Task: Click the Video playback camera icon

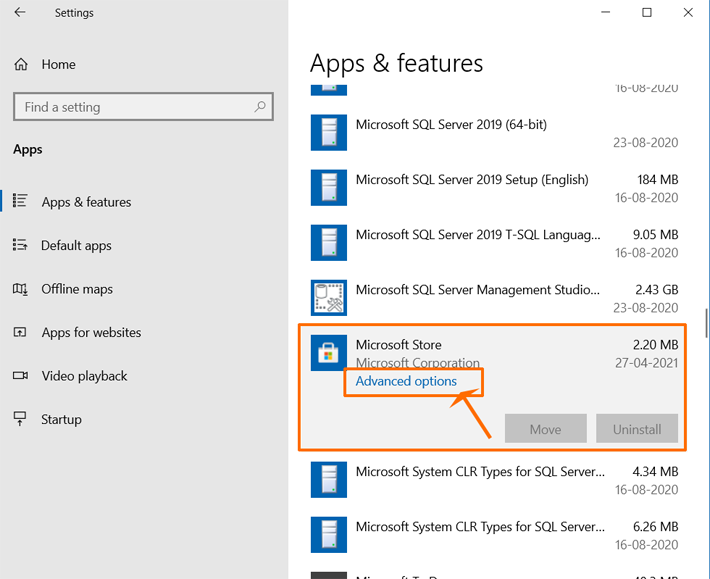Action: click(x=20, y=376)
